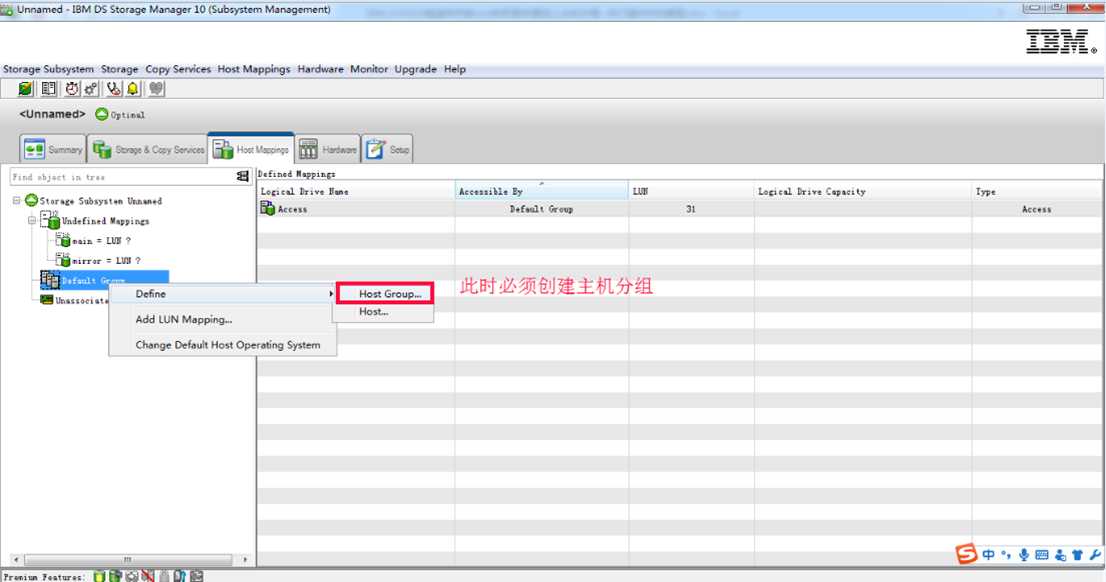Collapse the Undefined Mappings node

(32, 220)
